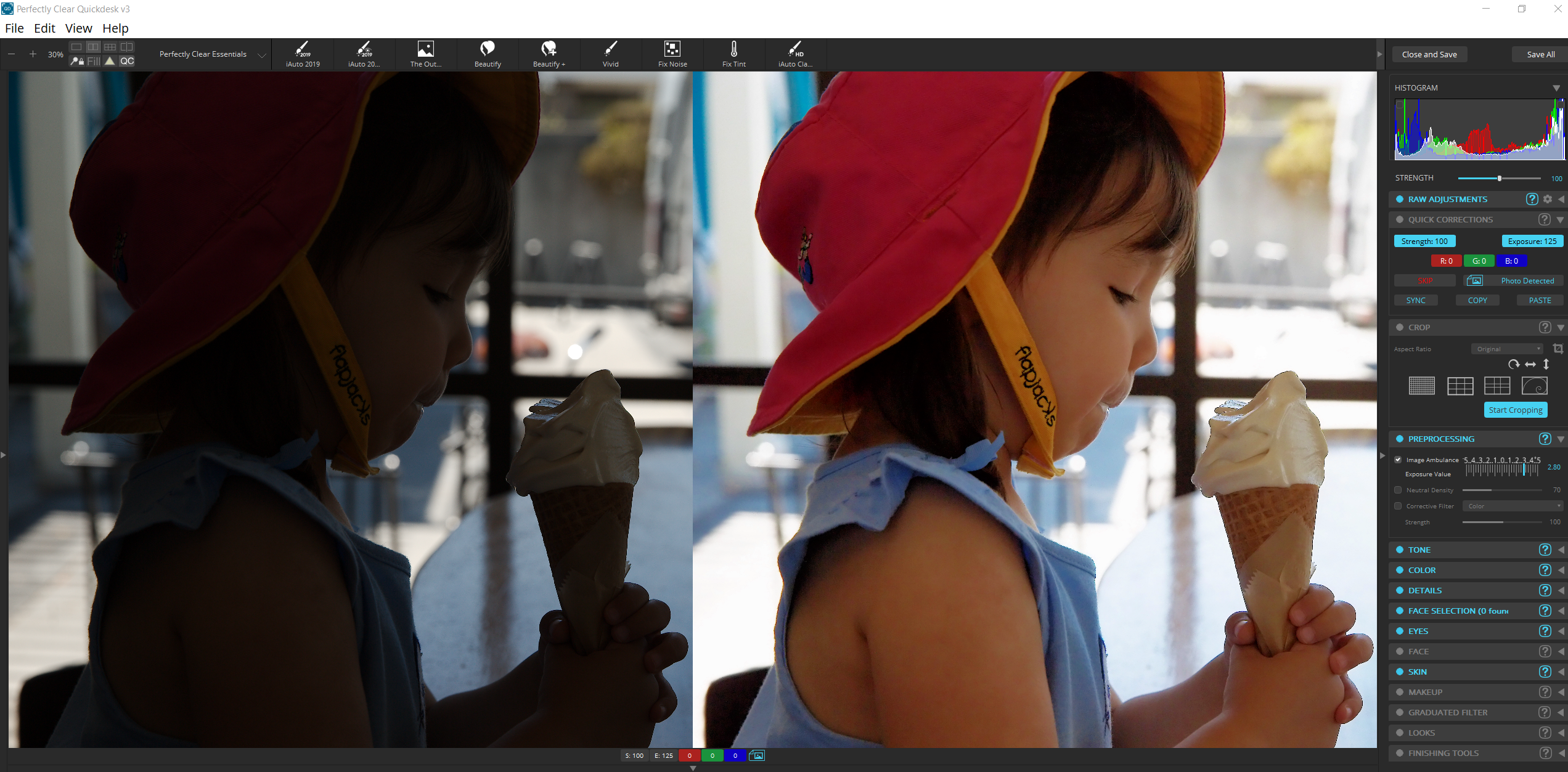Enable the Corrective Filter checkbox
Image resolution: width=1568 pixels, height=772 pixels.
(x=1399, y=506)
